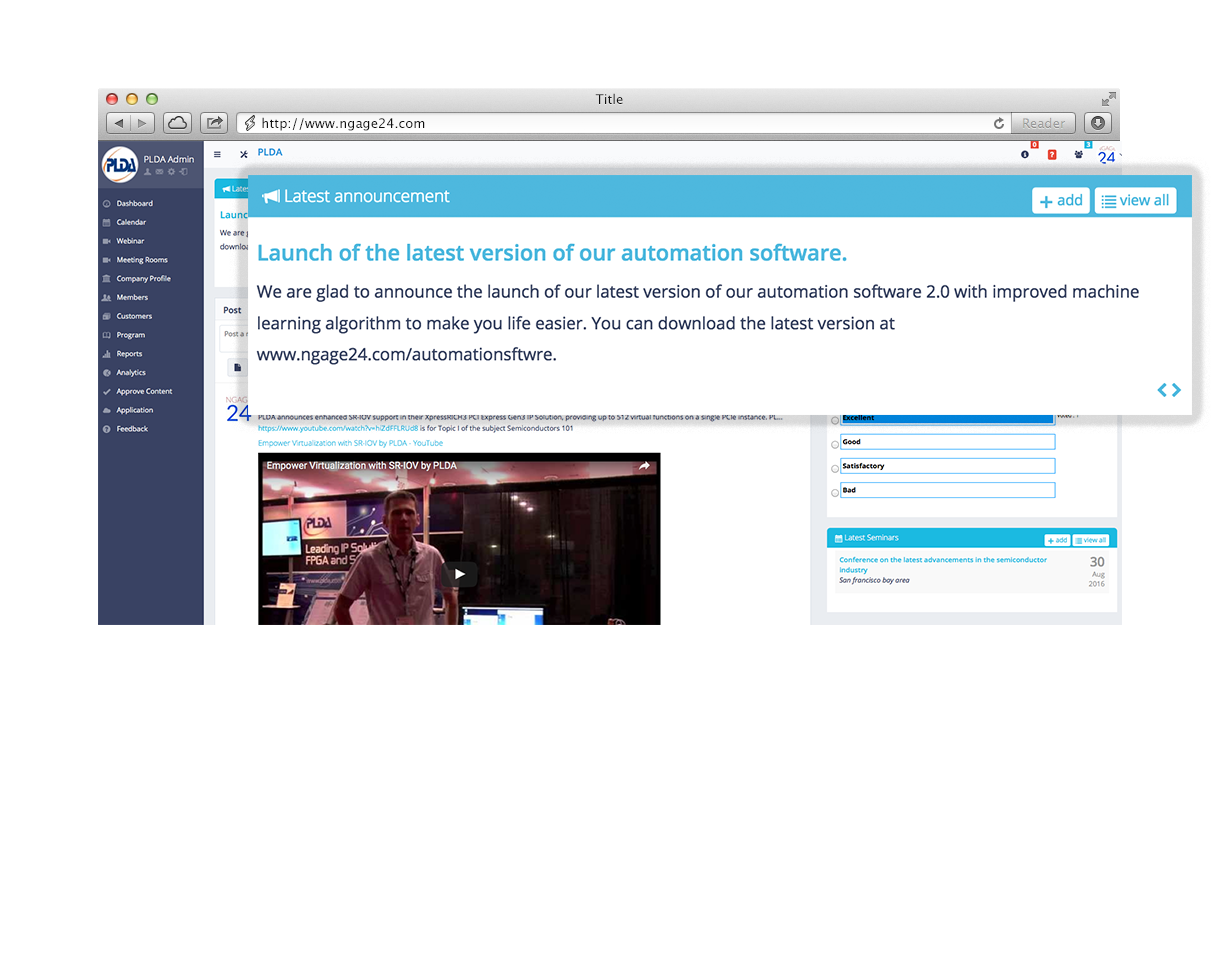Click the document attach icon in Post box

click(x=238, y=367)
